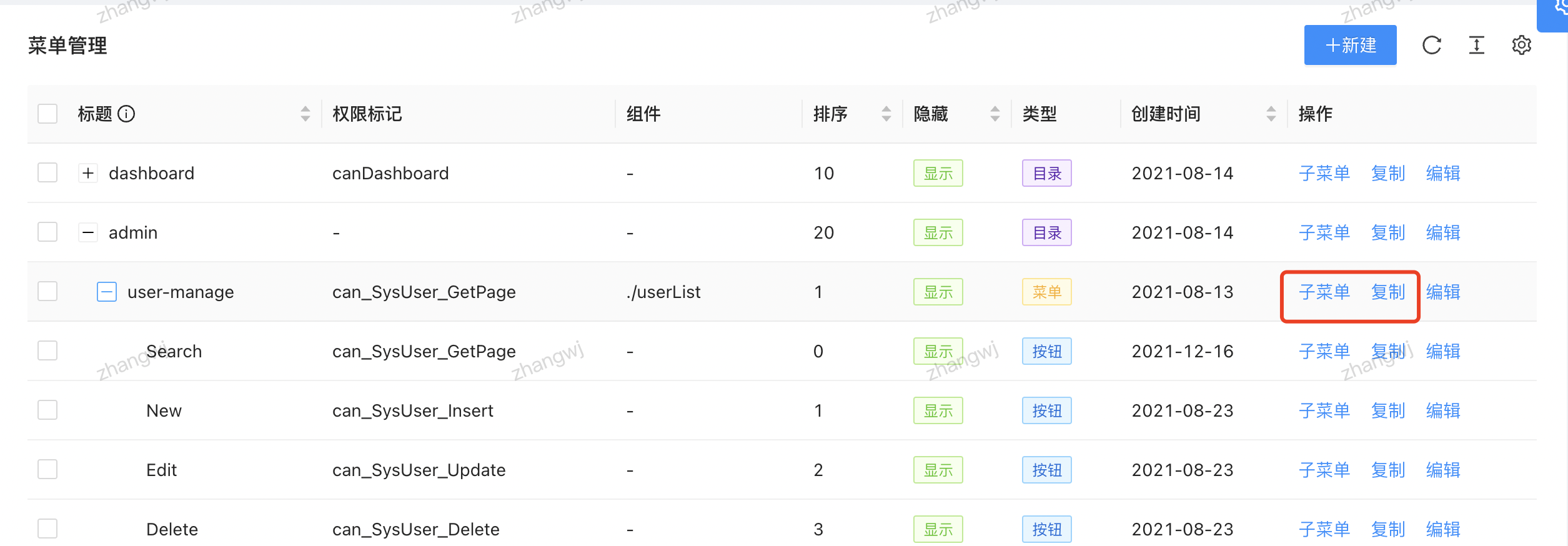Open the table density icon

click(x=1477, y=45)
